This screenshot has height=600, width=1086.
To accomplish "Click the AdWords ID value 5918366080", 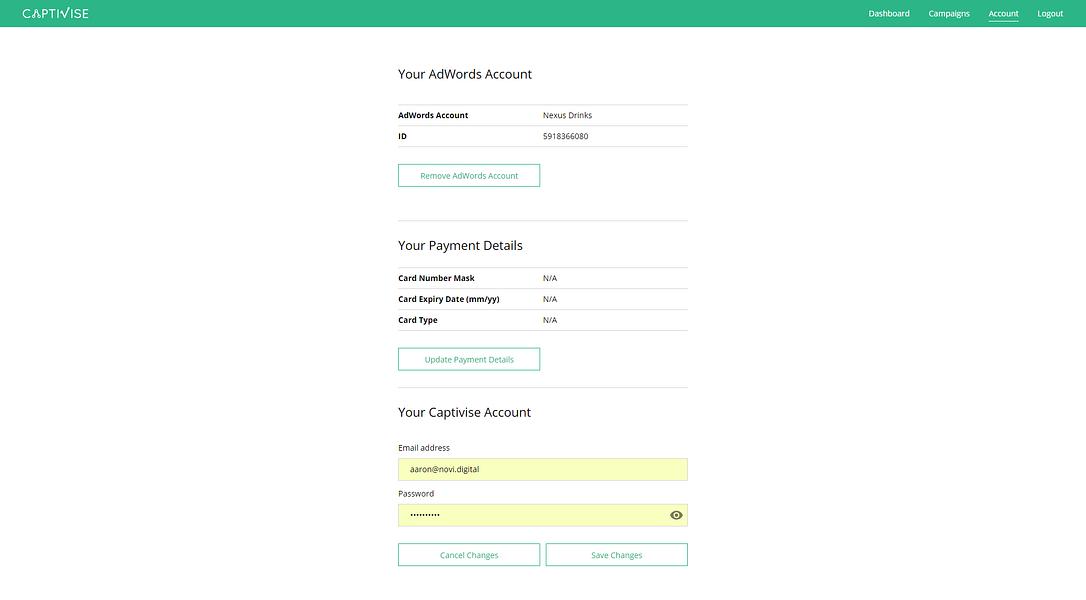I will click(565, 136).
